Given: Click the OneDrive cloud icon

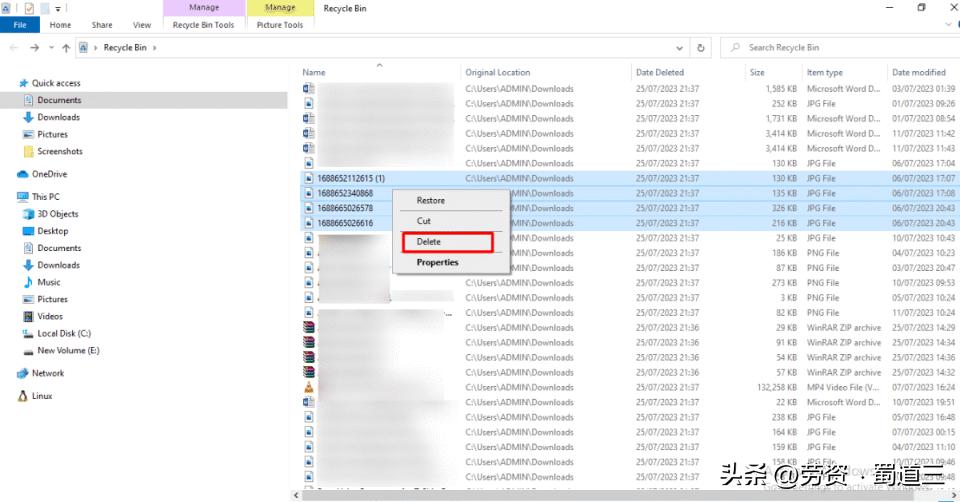Looking at the screenshot, I should click(x=23, y=174).
